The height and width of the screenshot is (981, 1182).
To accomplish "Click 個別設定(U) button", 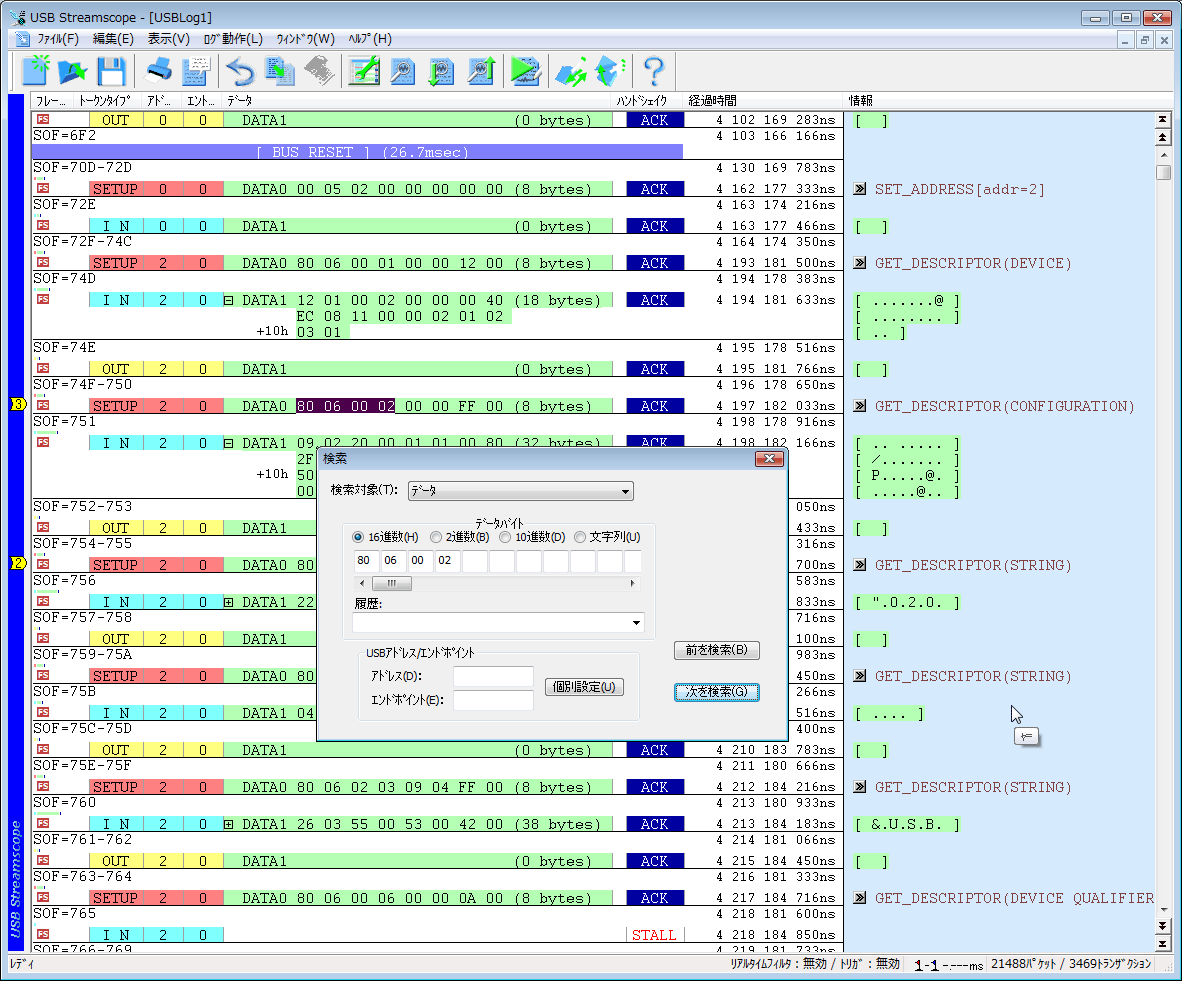I will pos(583,687).
